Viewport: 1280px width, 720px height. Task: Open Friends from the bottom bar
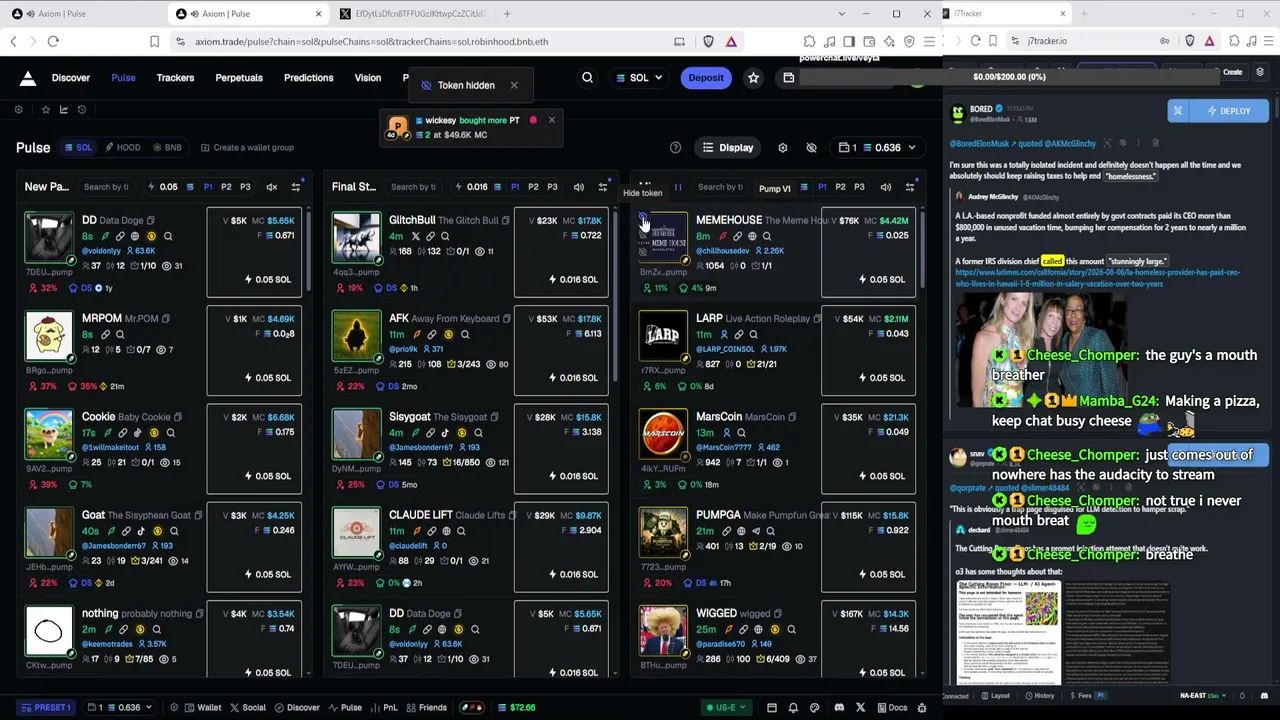pyautogui.click(x=426, y=708)
